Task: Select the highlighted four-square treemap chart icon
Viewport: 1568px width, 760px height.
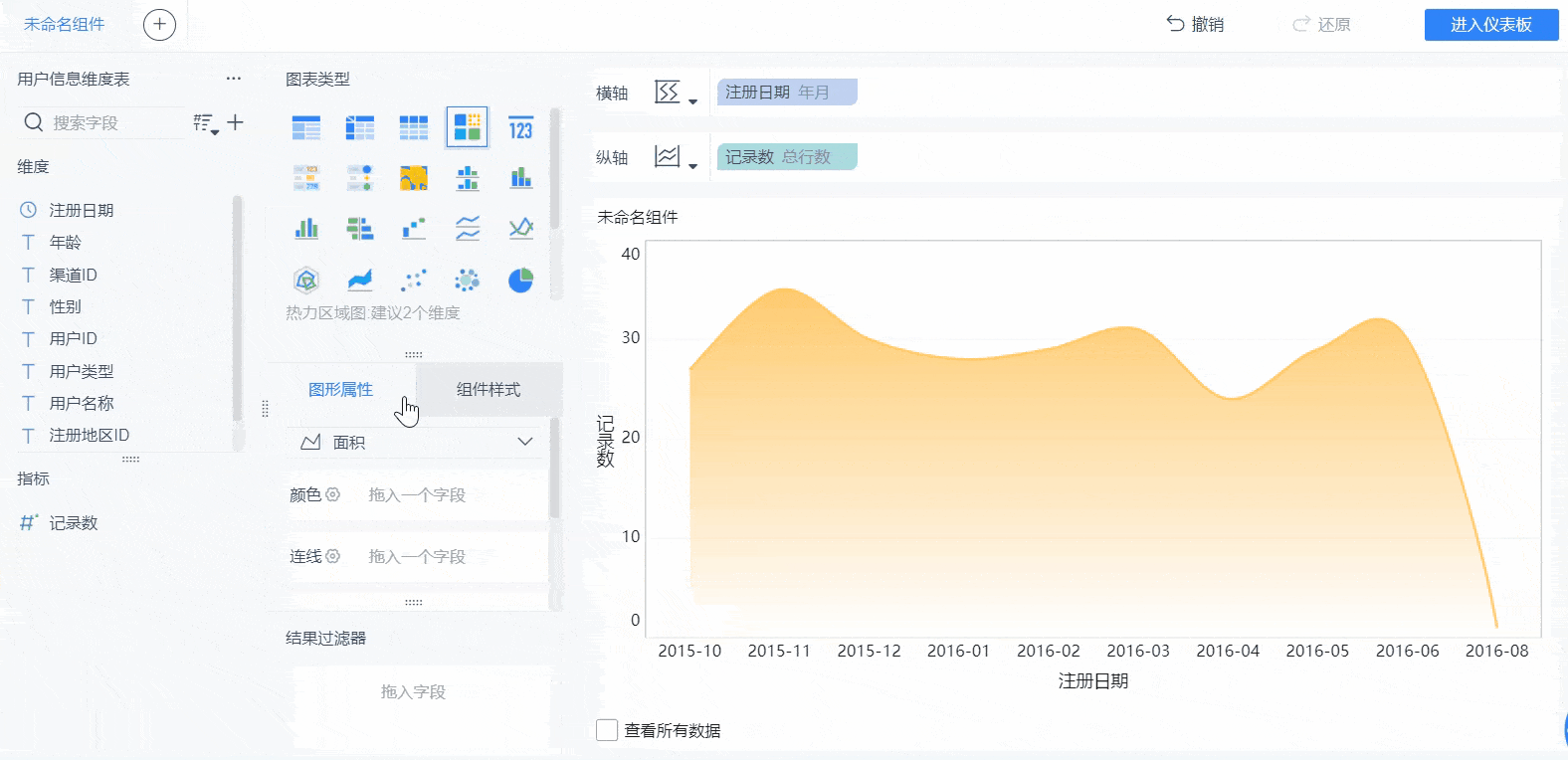Action: point(468,127)
